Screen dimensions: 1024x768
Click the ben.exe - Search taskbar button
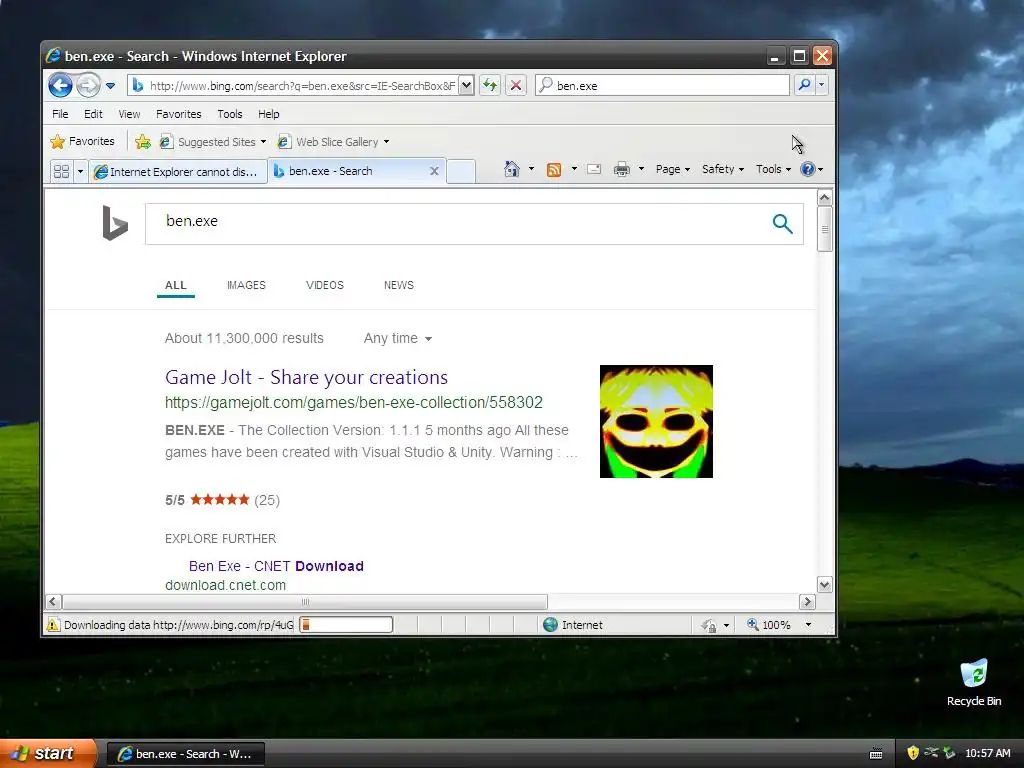(185, 754)
